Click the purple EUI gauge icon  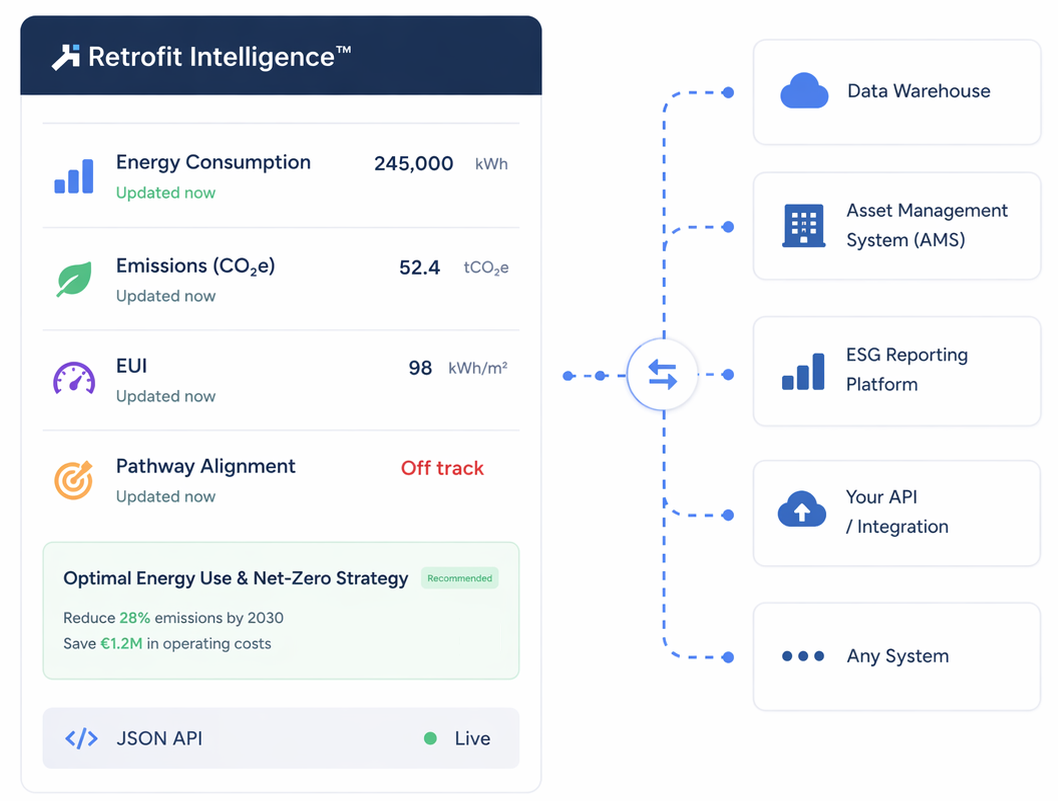(74, 379)
